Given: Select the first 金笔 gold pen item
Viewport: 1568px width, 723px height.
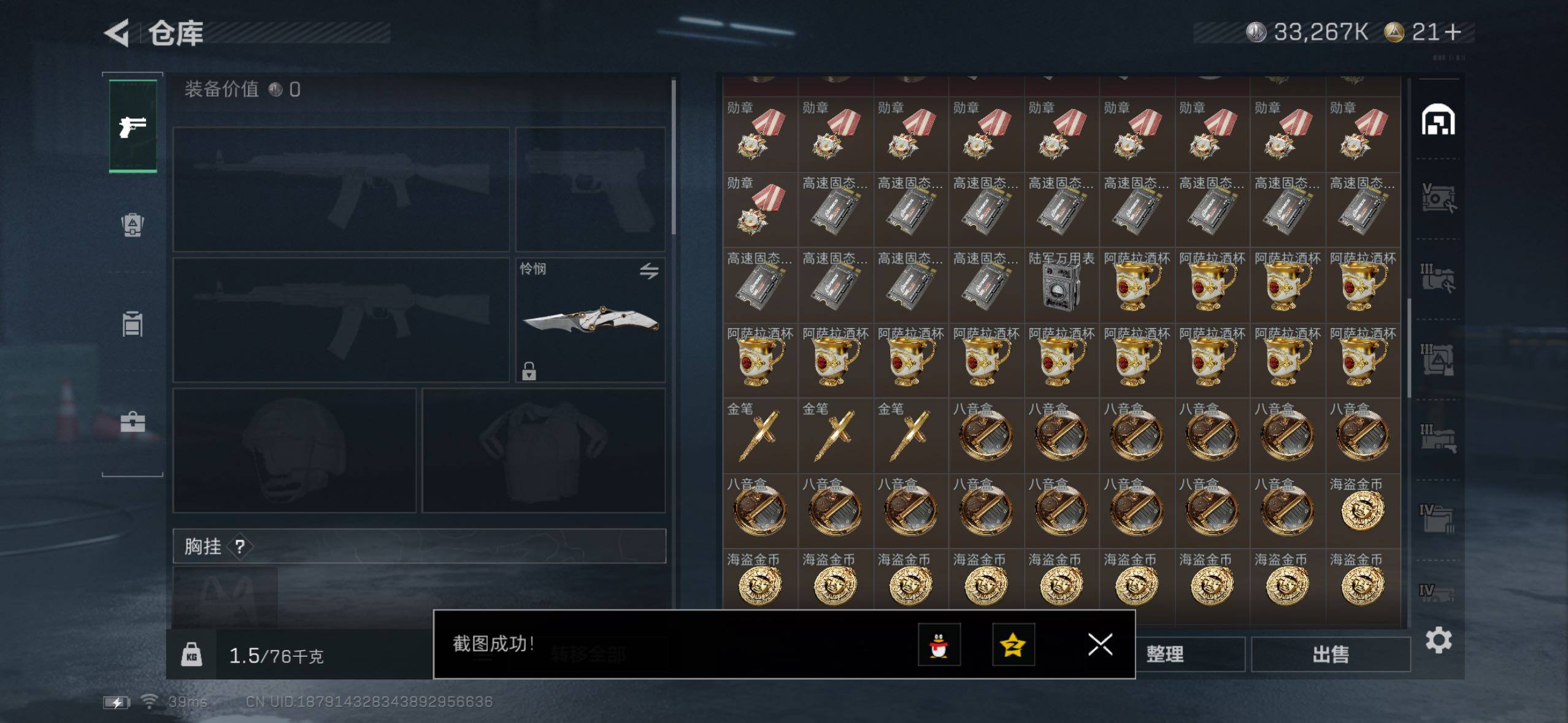Looking at the screenshot, I should (x=759, y=435).
